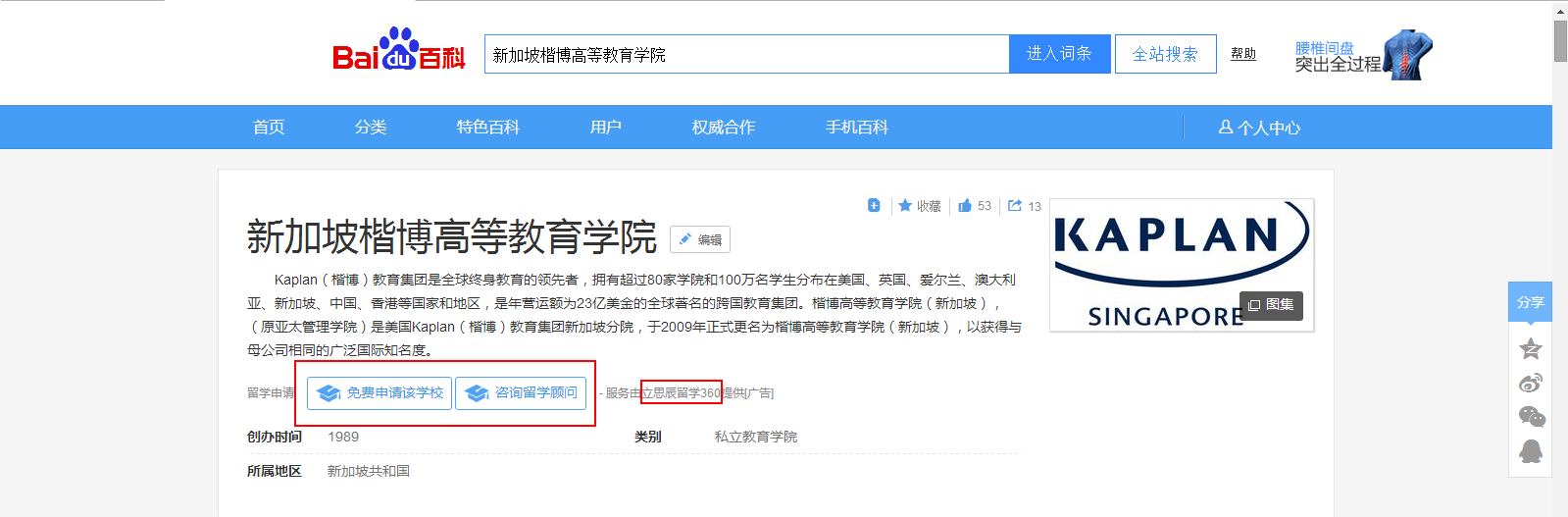Open the Kaplan Singapore logo image
The height and width of the screenshot is (517, 1568).
click(1182, 265)
